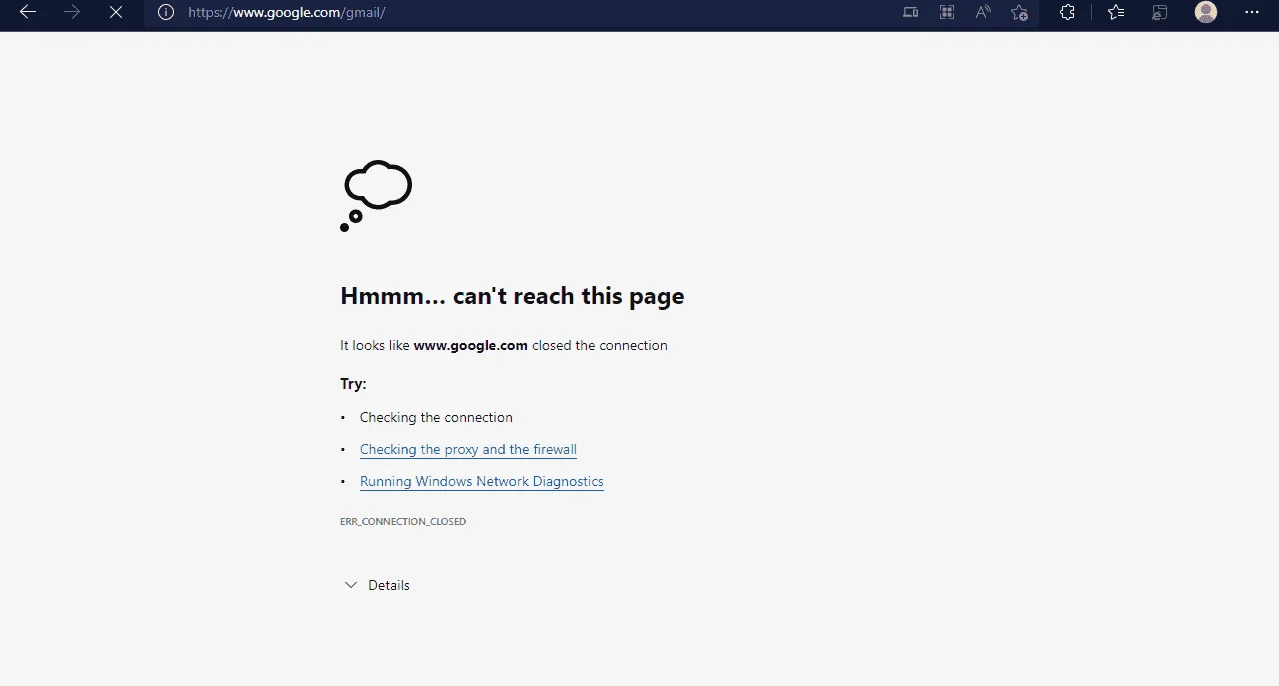This screenshot has height=686, width=1279.
Task: Click the ERR_CONNECTION_CLOSED error code text
Action: click(x=403, y=521)
